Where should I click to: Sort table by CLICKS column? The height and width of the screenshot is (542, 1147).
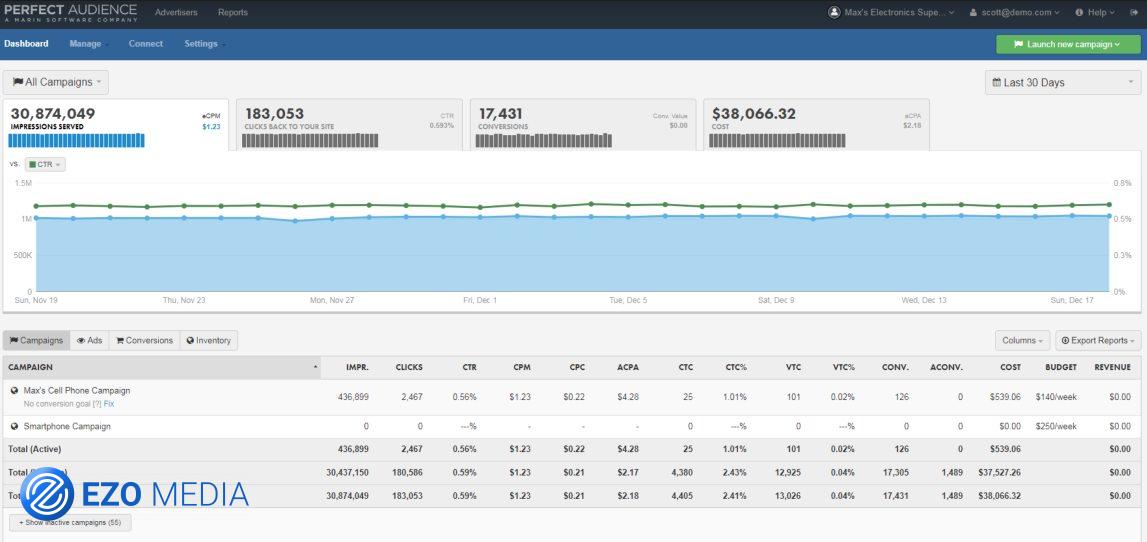pos(409,367)
